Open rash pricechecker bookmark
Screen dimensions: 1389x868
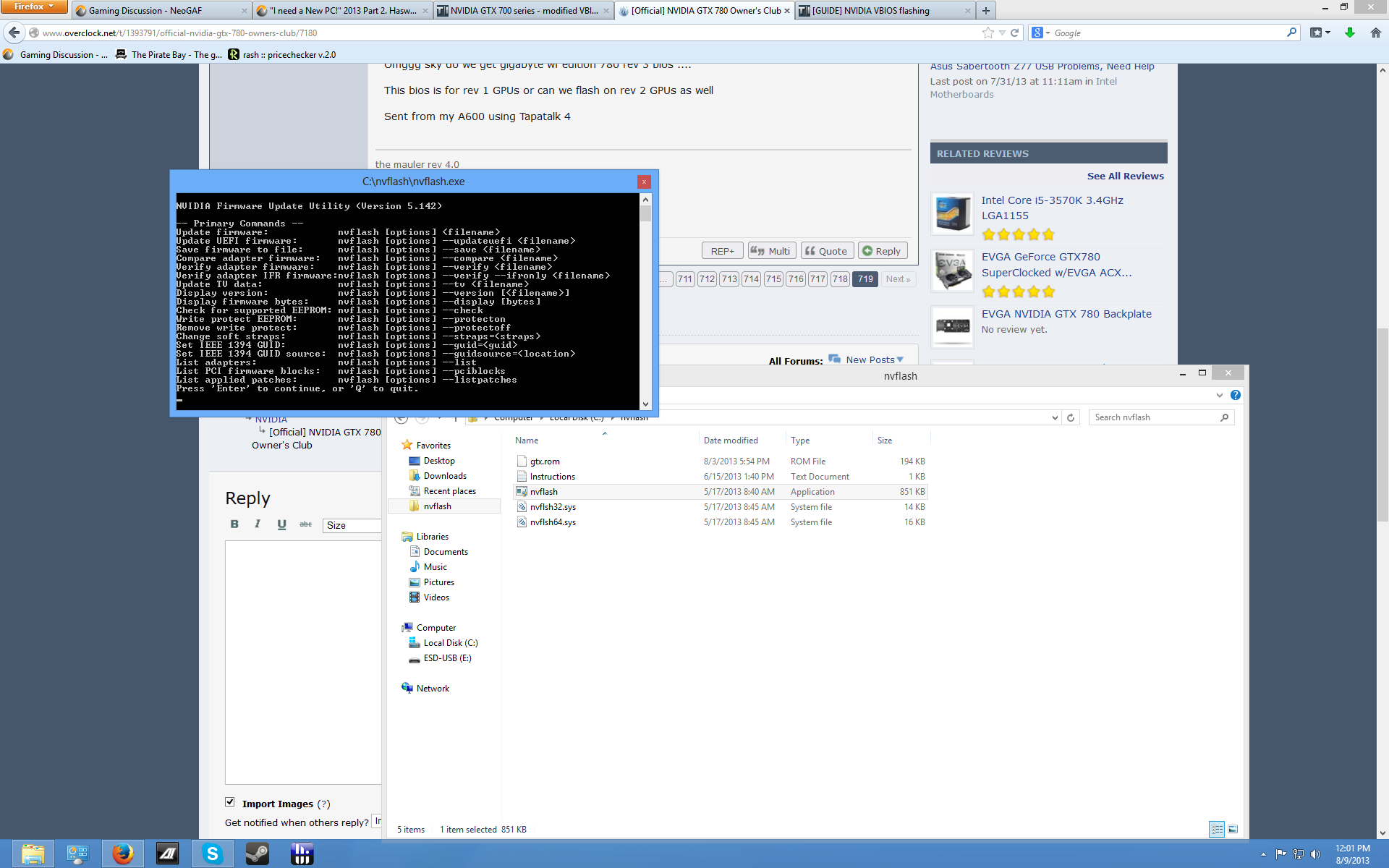click(x=282, y=54)
